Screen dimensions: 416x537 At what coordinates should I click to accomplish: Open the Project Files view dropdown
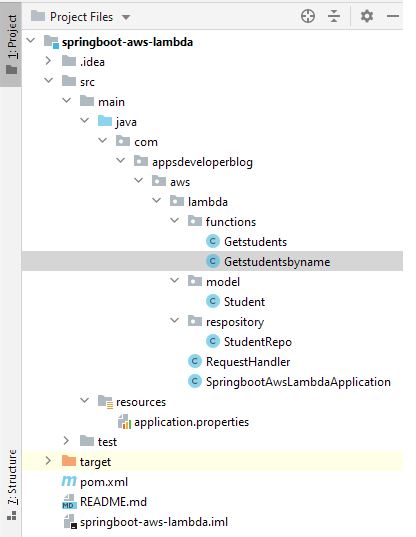126,17
